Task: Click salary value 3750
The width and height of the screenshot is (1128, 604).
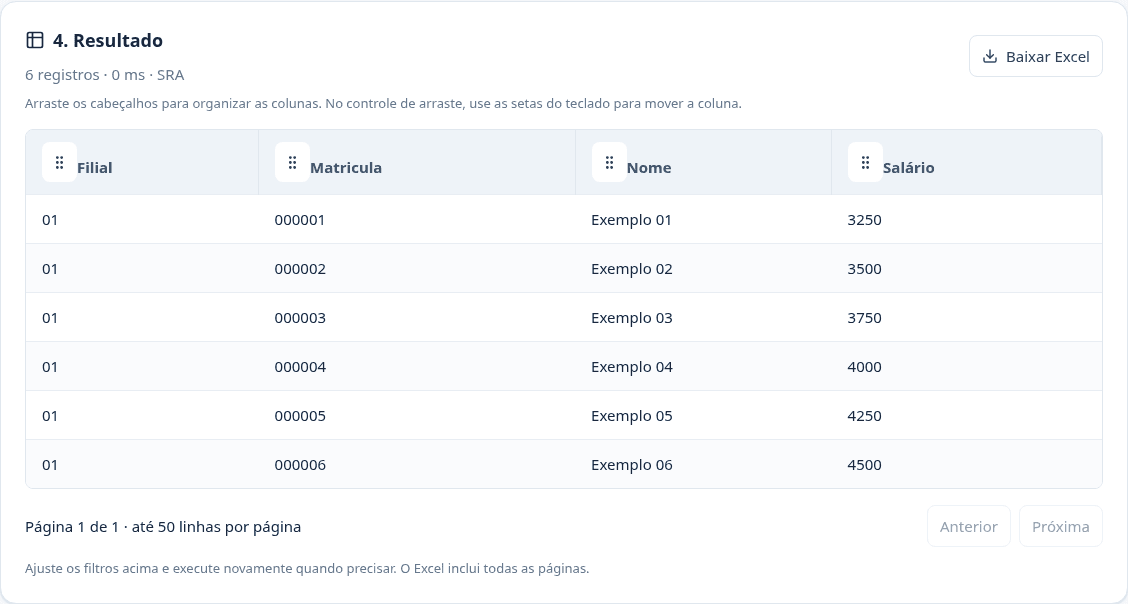Action: (864, 318)
